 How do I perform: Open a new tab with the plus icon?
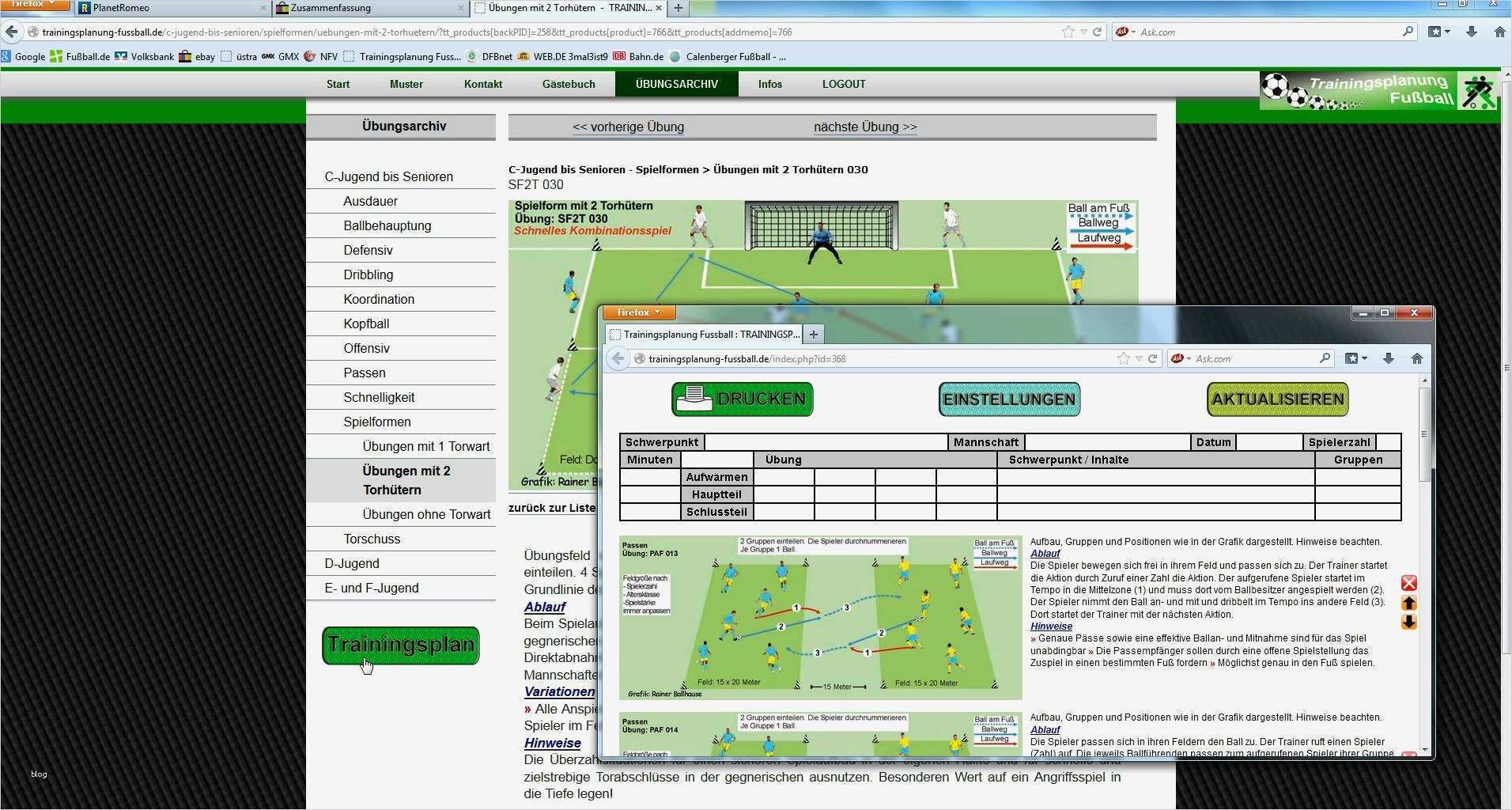[679, 9]
